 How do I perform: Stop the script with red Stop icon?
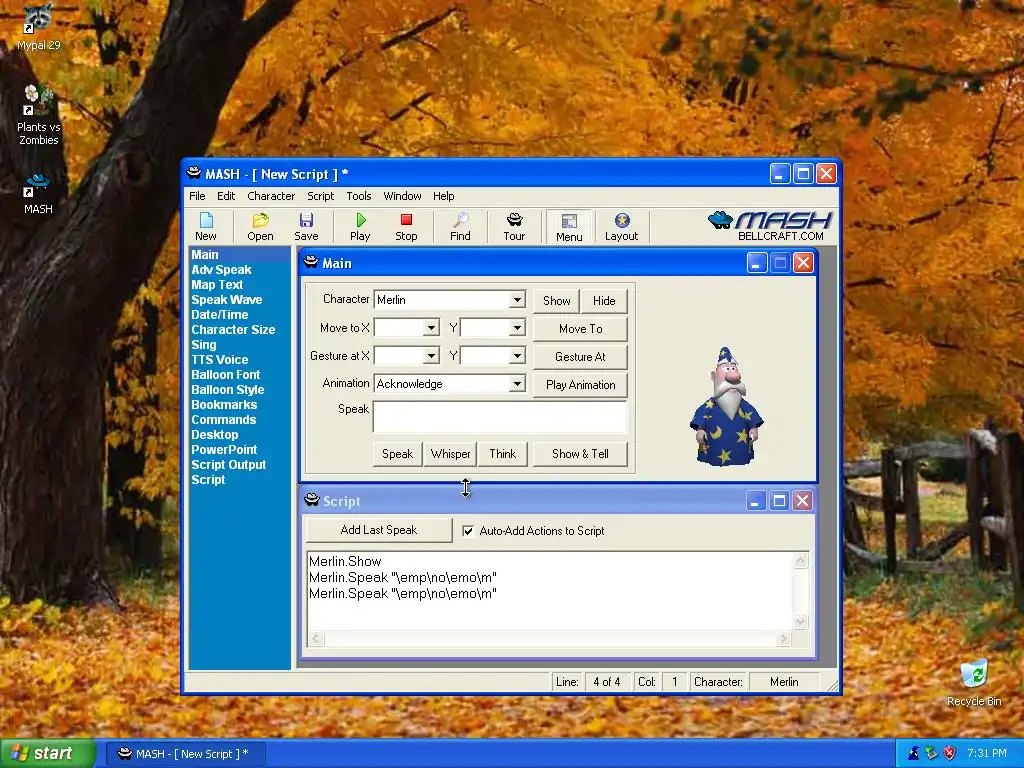[x=406, y=227]
